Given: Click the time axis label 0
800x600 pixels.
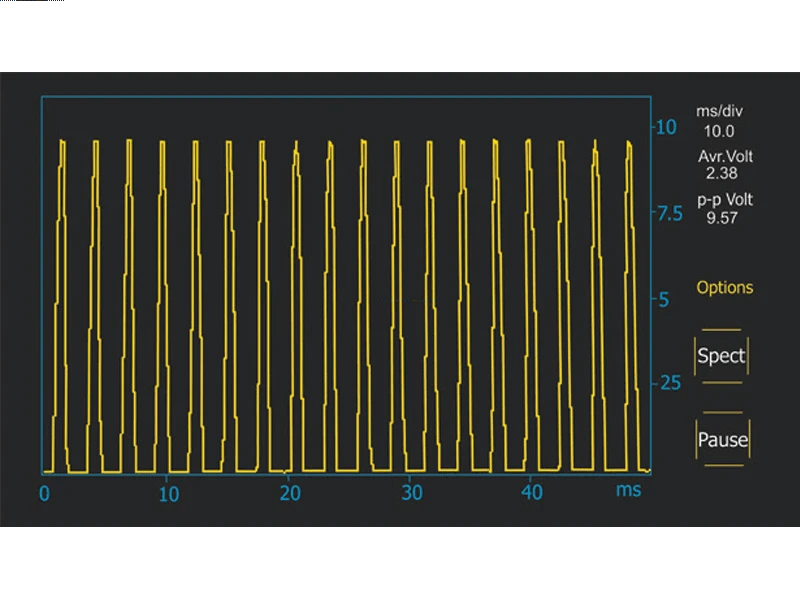Looking at the screenshot, I should click(x=44, y=493).
